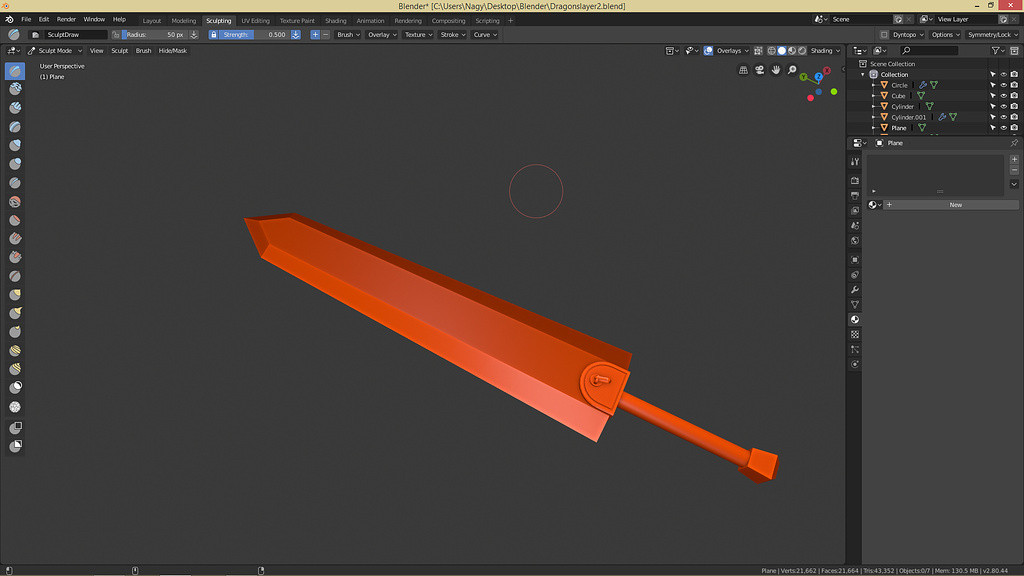
Task: Toggle visibility eye for Circle object
Action: [1003, 85]
